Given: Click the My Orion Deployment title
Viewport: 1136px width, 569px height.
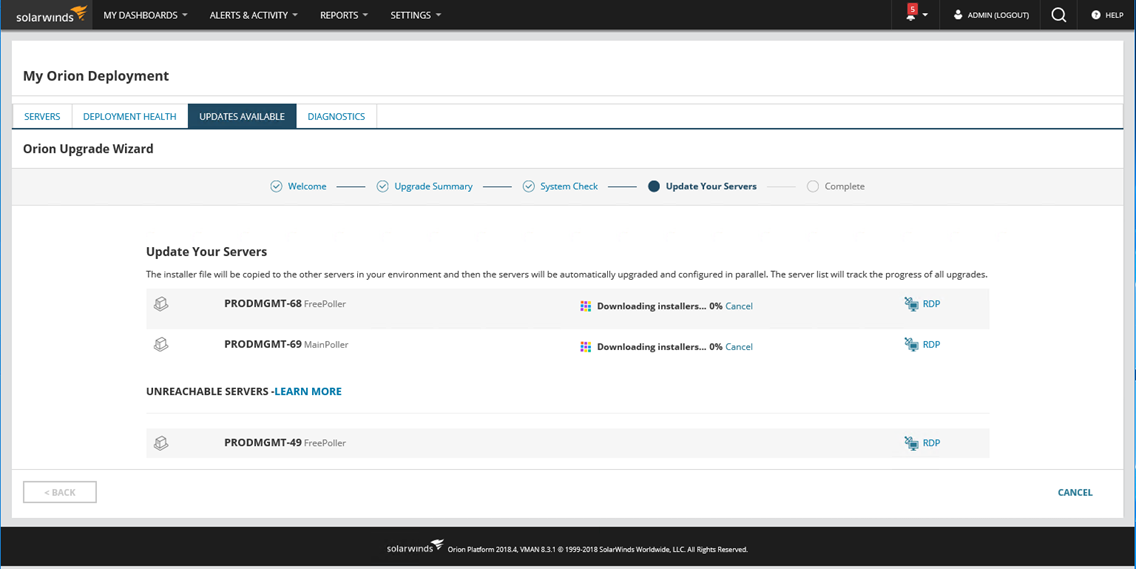Looking at the screenshot, I should pyautogui.click(x=96, y=75).
